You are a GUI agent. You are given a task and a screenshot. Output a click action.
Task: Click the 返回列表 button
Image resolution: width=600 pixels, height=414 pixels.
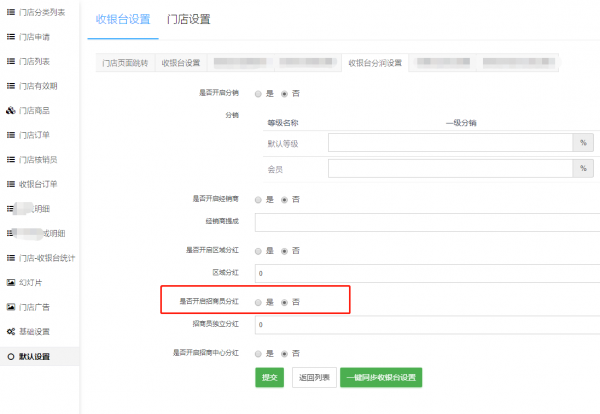pos(314,378)
